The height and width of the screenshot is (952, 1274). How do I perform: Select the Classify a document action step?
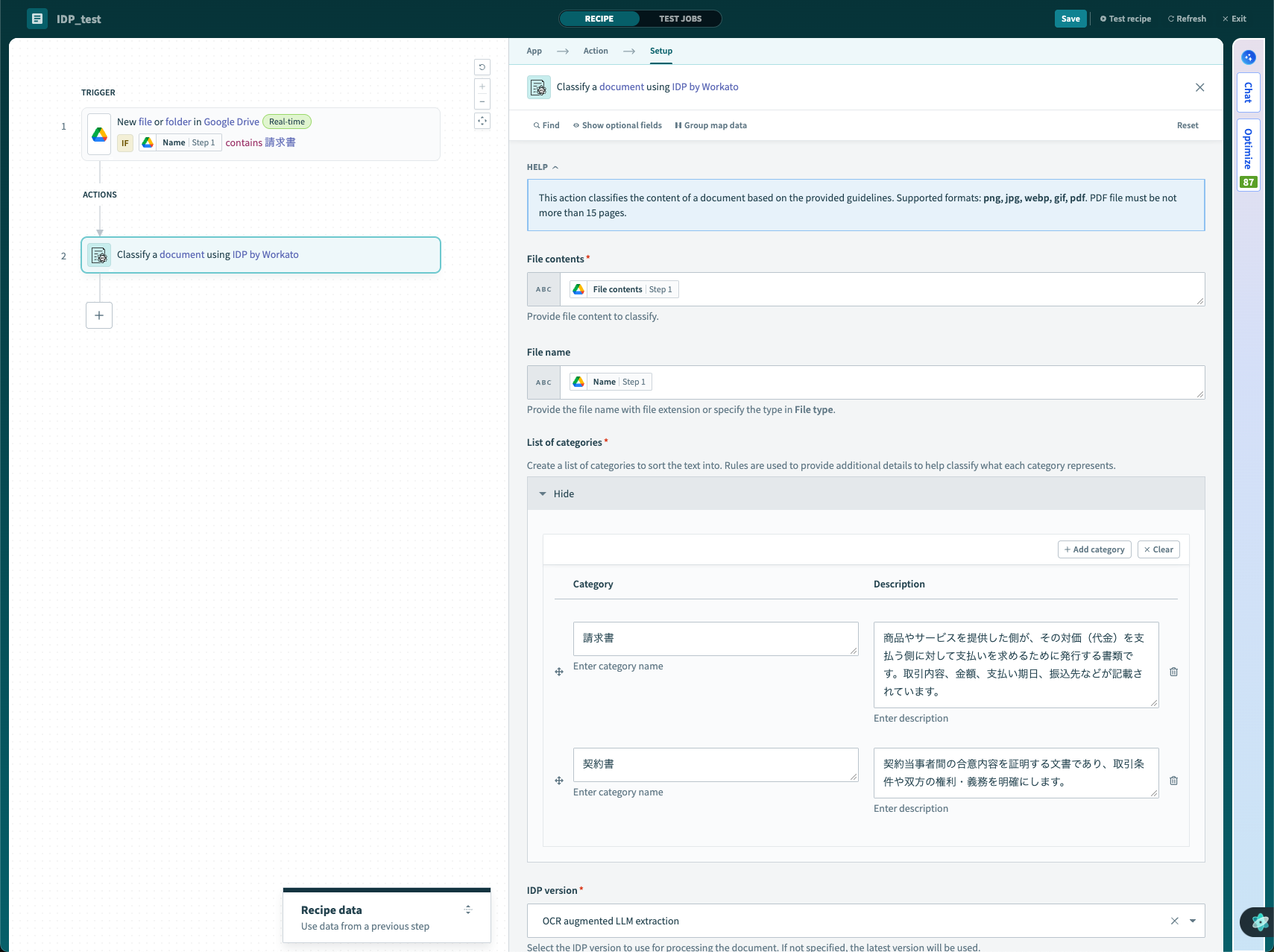[x=261, y=255]
